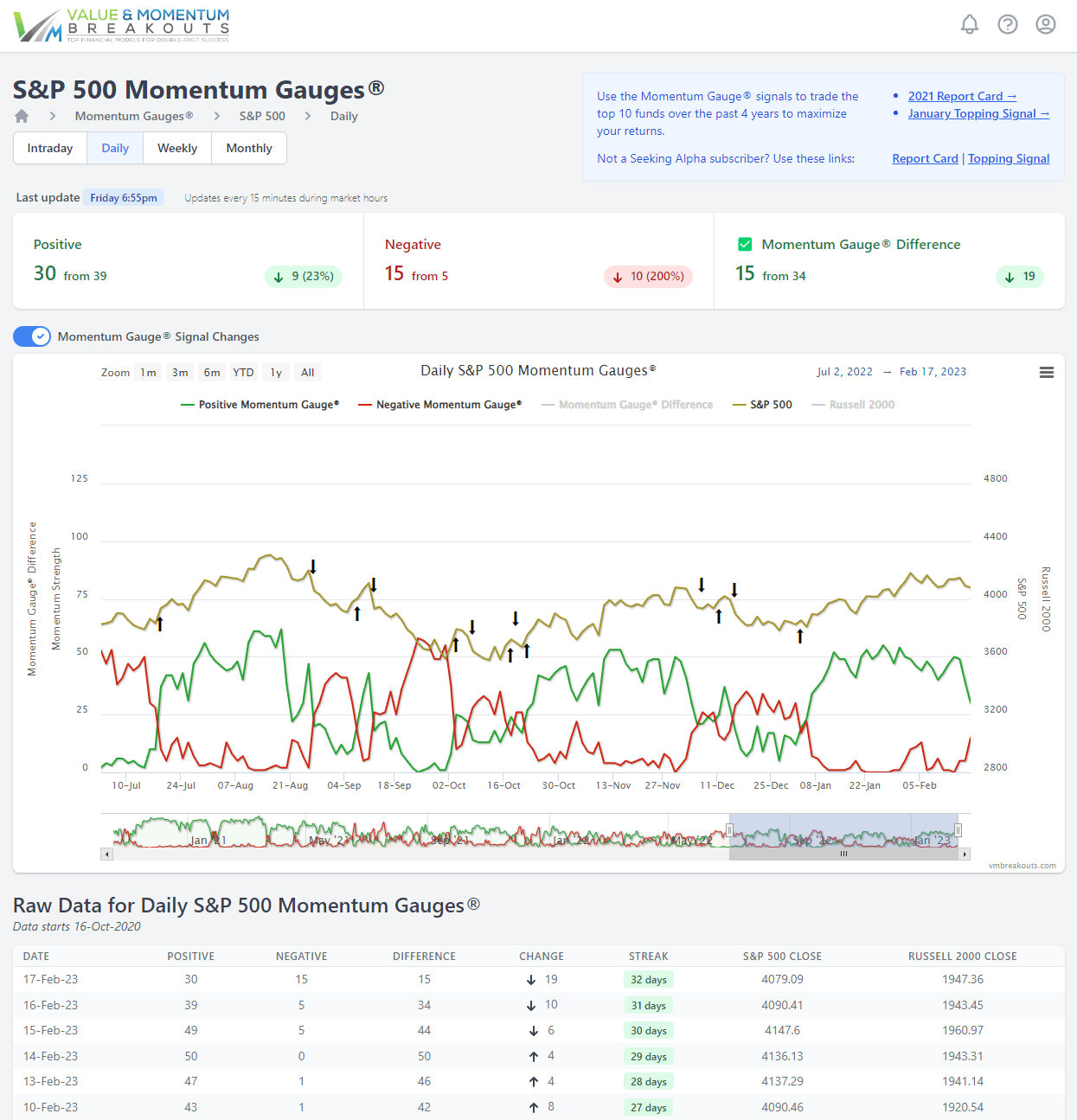
Task: Click the navigator right scroll arrow
Action: tap(965, 854)
